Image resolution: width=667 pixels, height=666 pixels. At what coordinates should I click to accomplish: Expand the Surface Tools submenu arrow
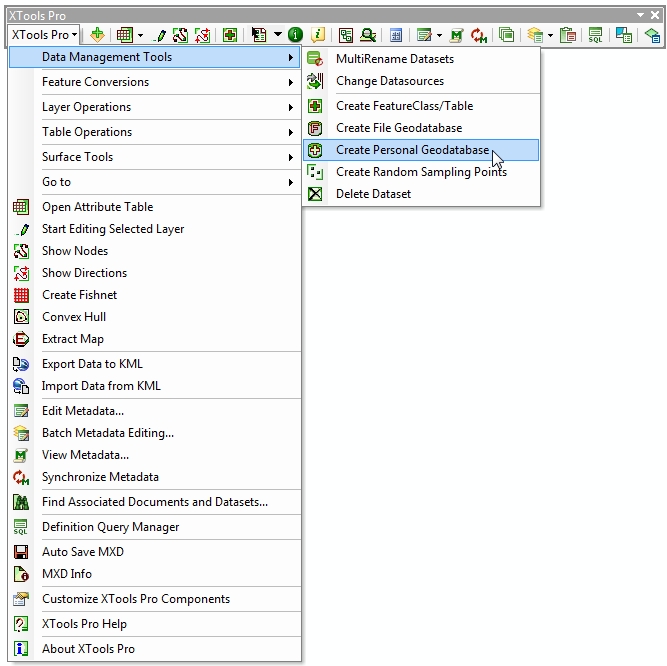(291, 157)
